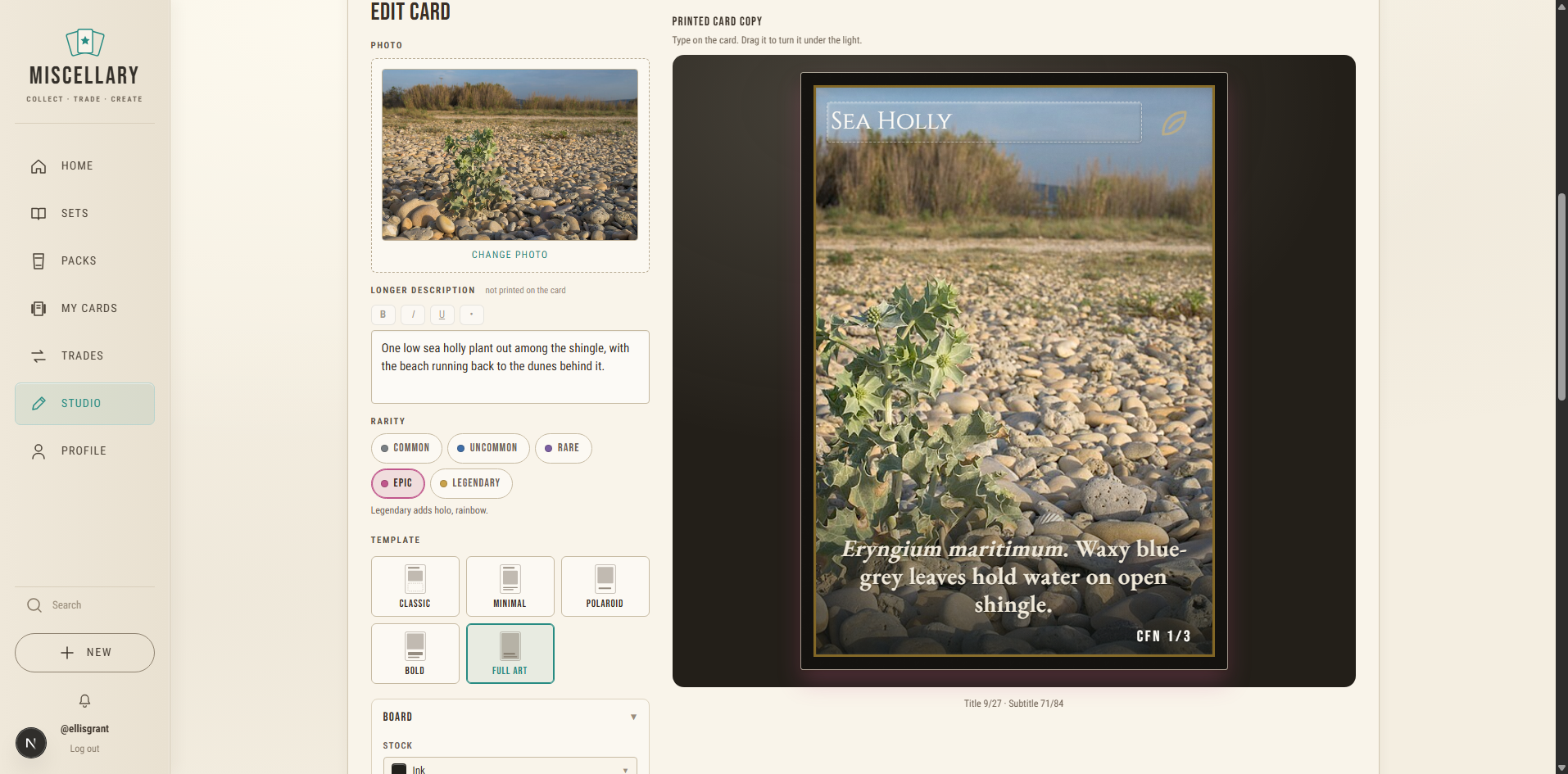Click the CFN 1/3 card number

[x=1163, y=637]
